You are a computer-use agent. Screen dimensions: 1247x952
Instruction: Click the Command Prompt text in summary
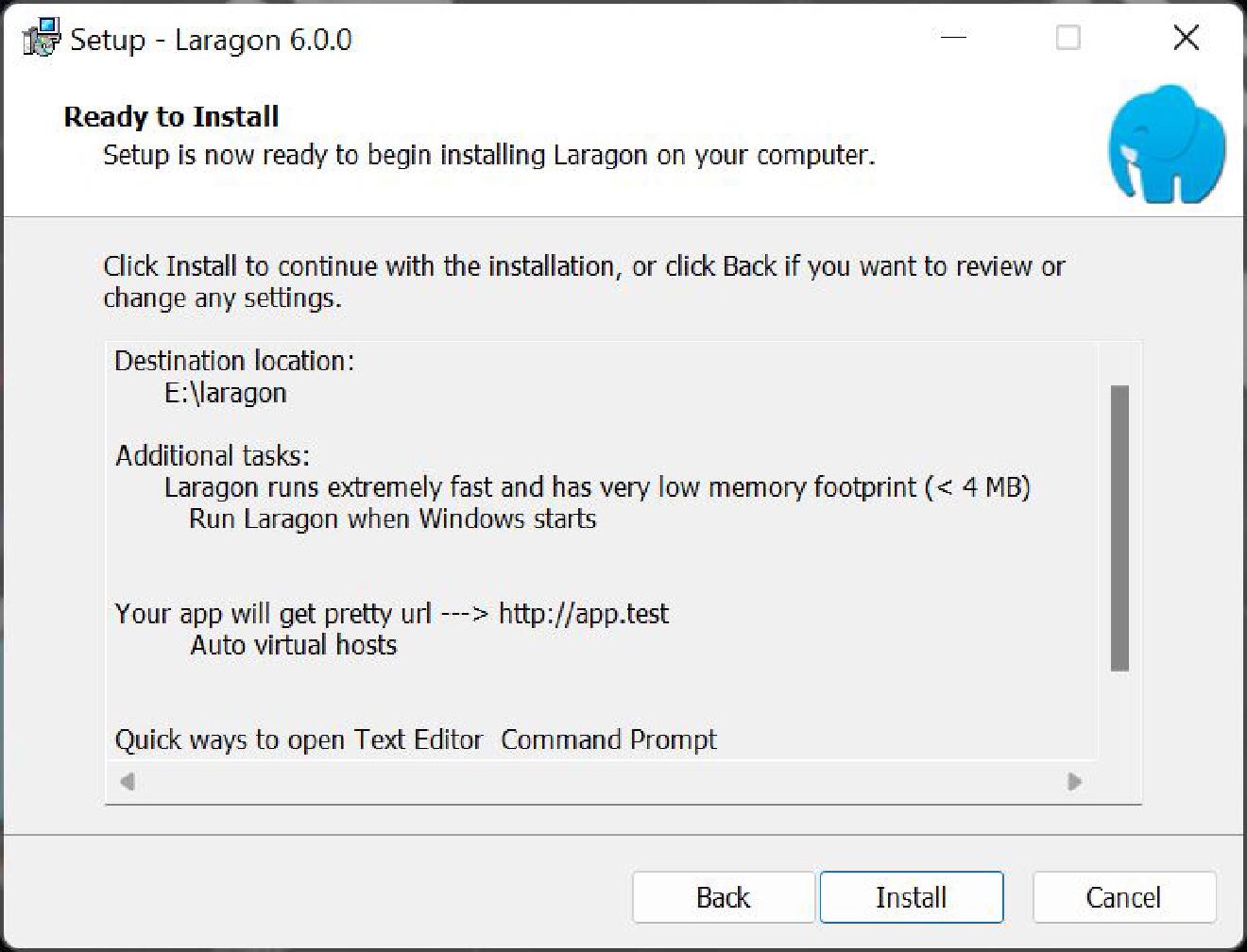pyautogui.click(x=608, y=739)
